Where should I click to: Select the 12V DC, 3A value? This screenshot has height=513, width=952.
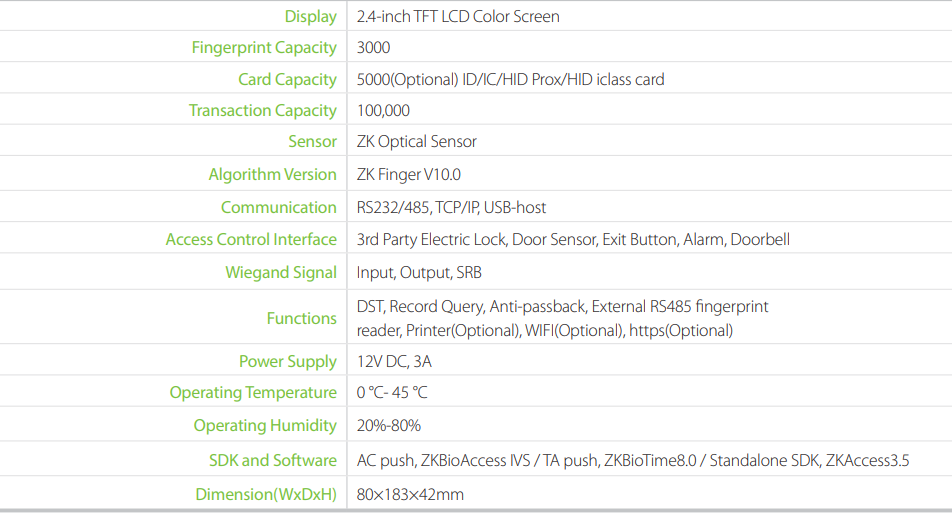(395, 361)
